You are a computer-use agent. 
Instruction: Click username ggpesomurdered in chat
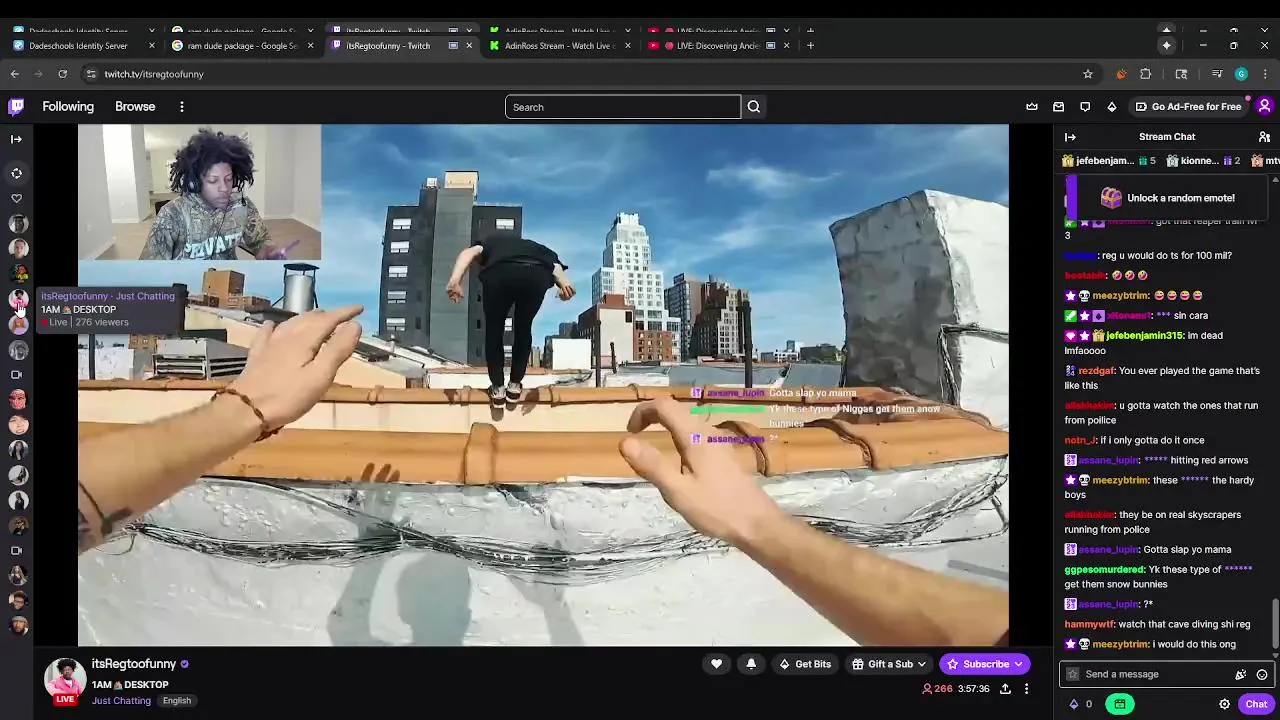(1104, 570)
